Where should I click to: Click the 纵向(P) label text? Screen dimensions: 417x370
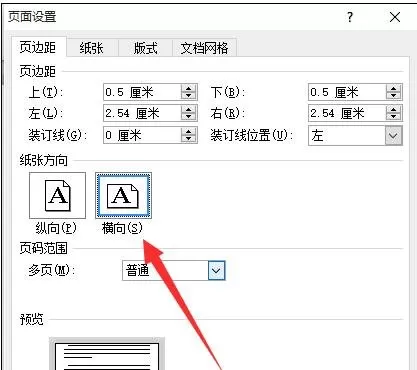56,228
